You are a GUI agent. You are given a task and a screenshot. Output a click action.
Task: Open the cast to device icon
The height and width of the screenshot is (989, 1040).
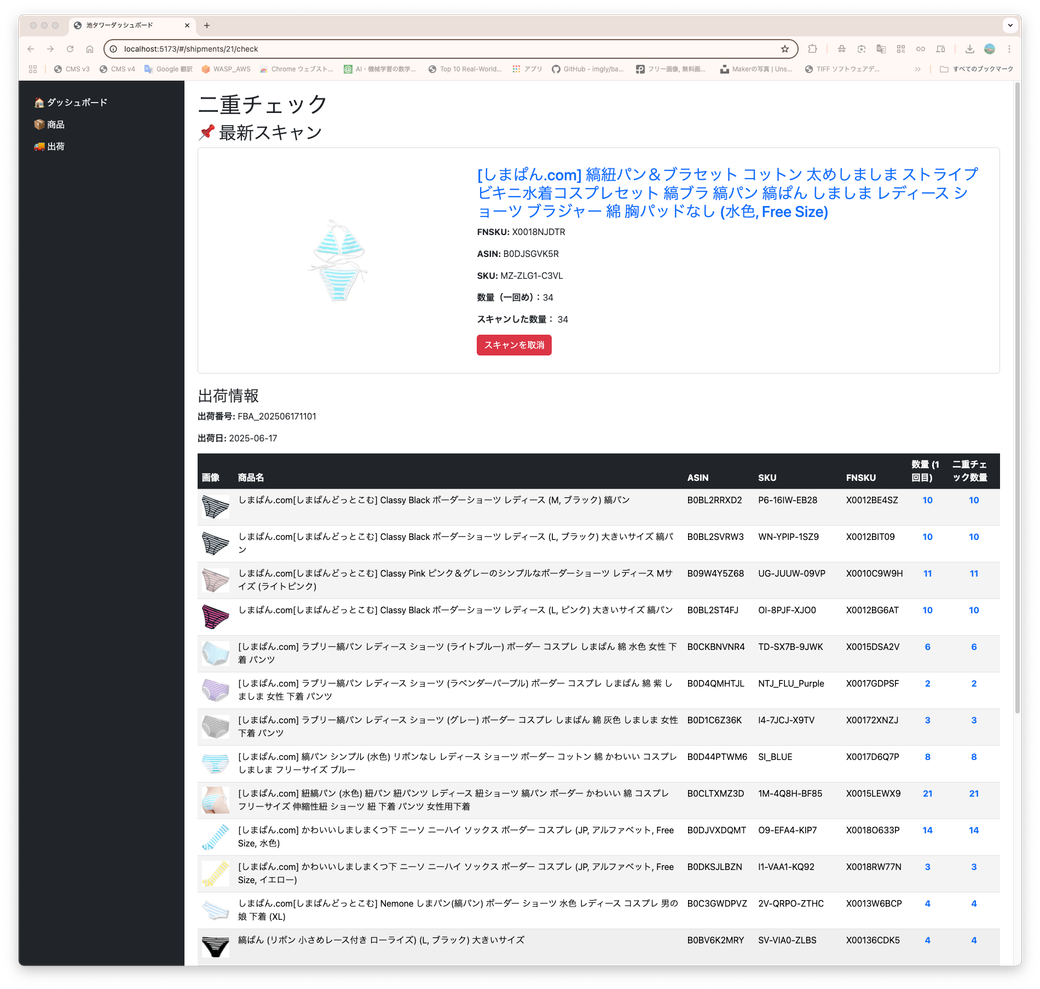pyautogui.click(x=941, y=49)
